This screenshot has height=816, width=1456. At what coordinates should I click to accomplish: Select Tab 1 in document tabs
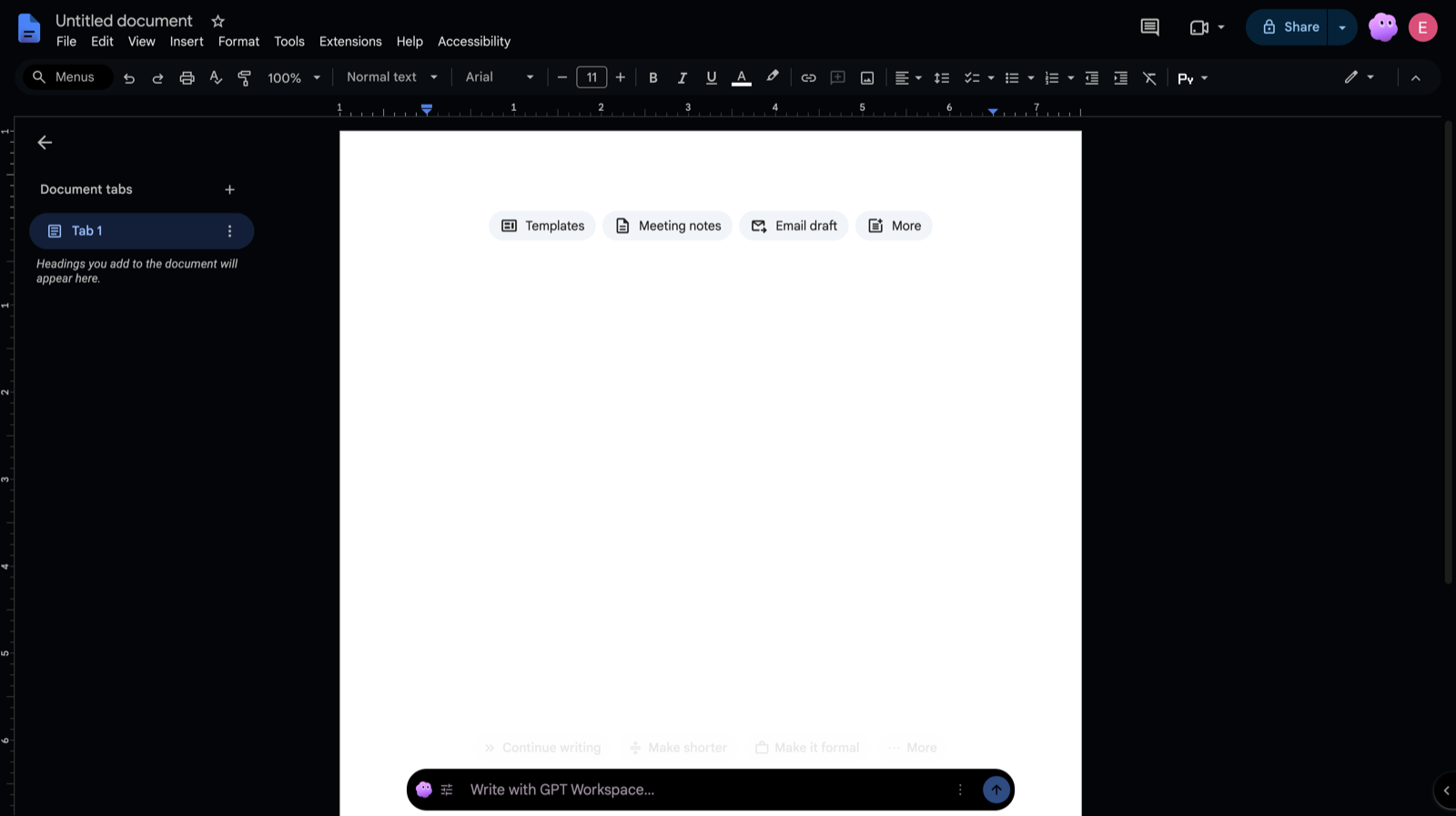point(142,231)
